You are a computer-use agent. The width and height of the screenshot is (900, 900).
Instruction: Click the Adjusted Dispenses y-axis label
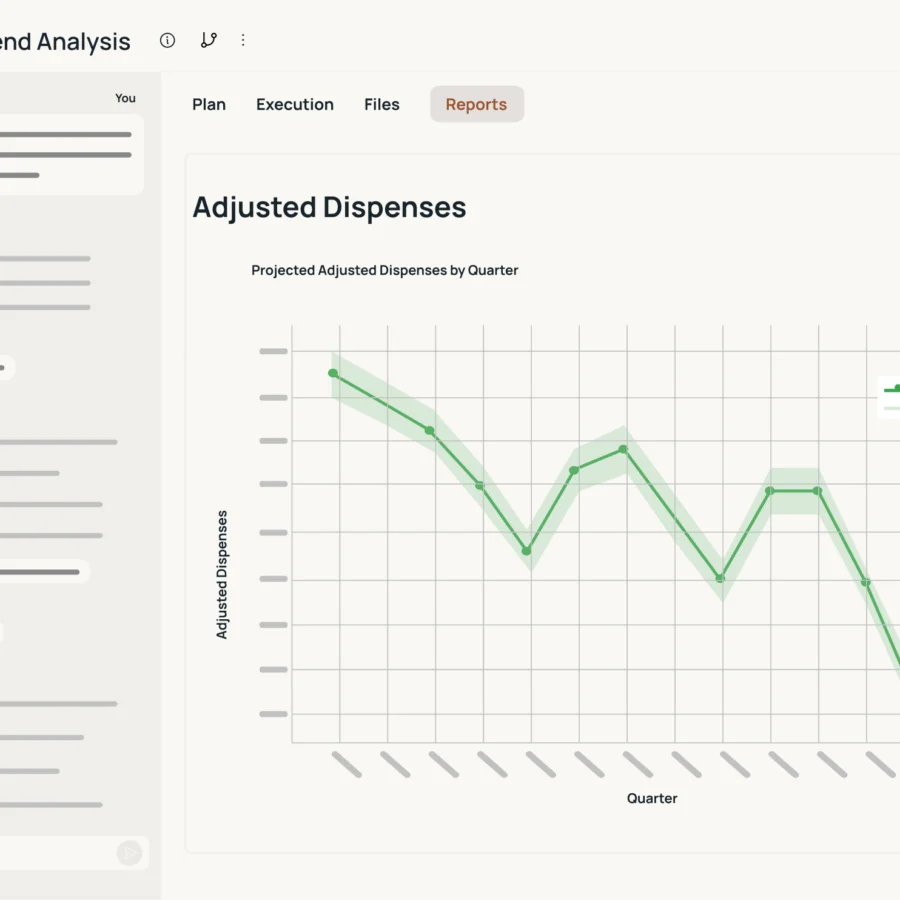(222, 575)
